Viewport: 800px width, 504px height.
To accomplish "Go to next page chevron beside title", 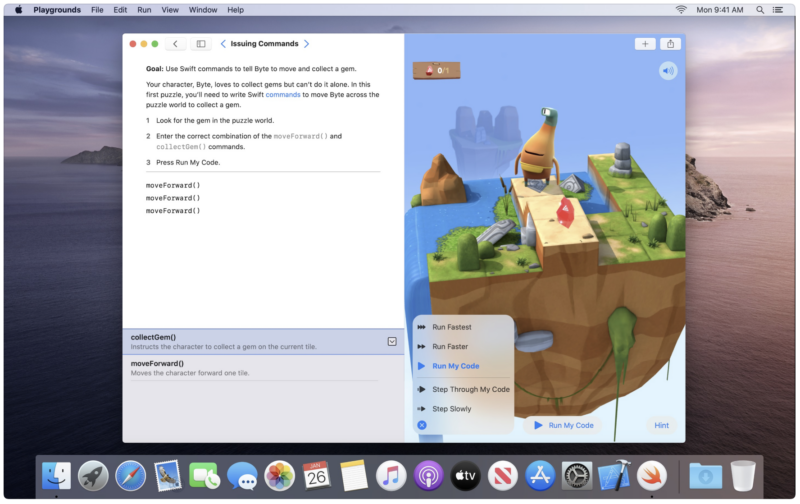I will click(306, 44).
